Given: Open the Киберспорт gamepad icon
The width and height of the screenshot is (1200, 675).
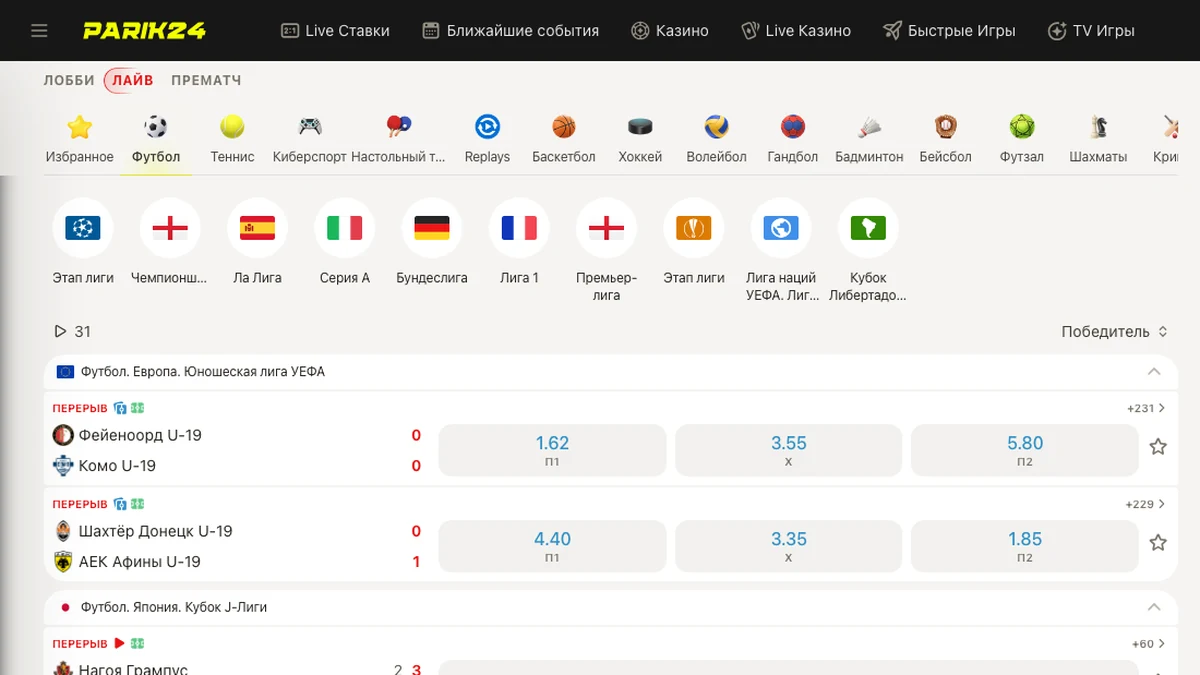Looking at the screenshot, I should coord(310,127).
